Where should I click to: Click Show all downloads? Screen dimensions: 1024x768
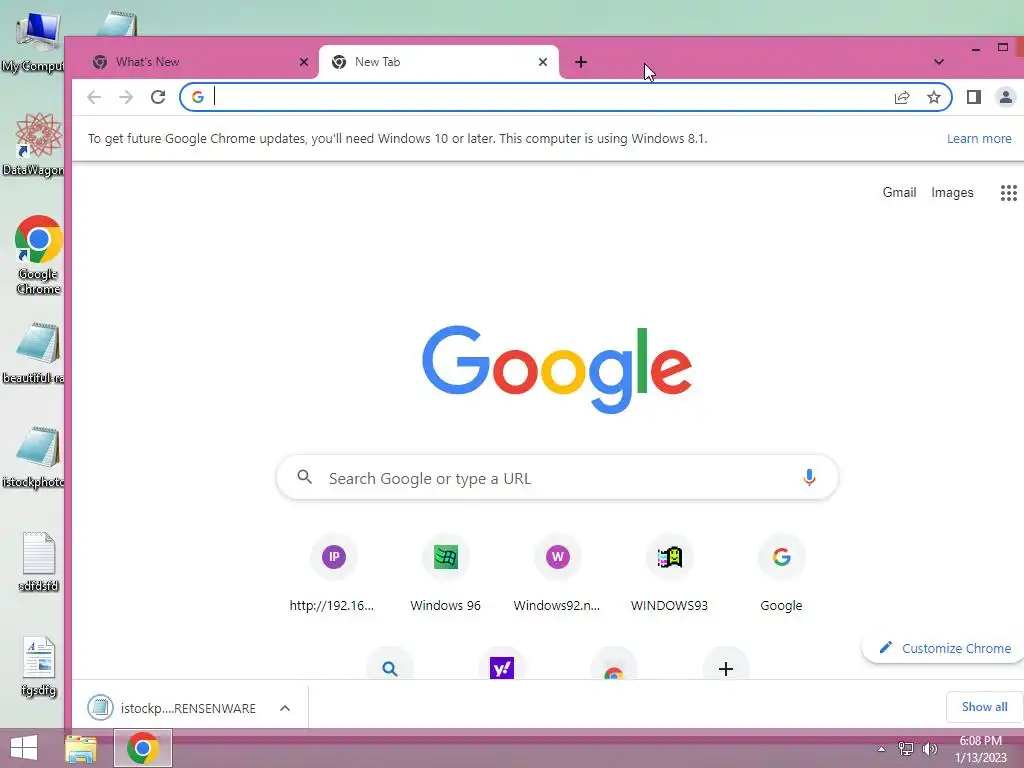(984, 707)
